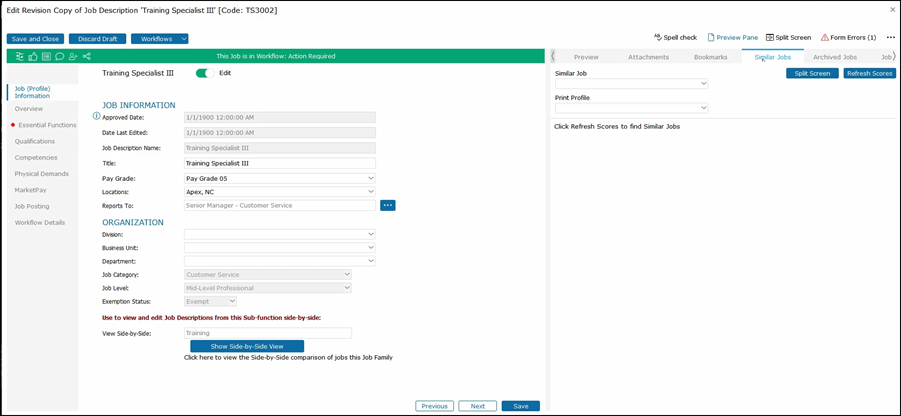Switch to the Attachments tab
The height and width of the screenshot is (416, 901).
click(648, 57)
